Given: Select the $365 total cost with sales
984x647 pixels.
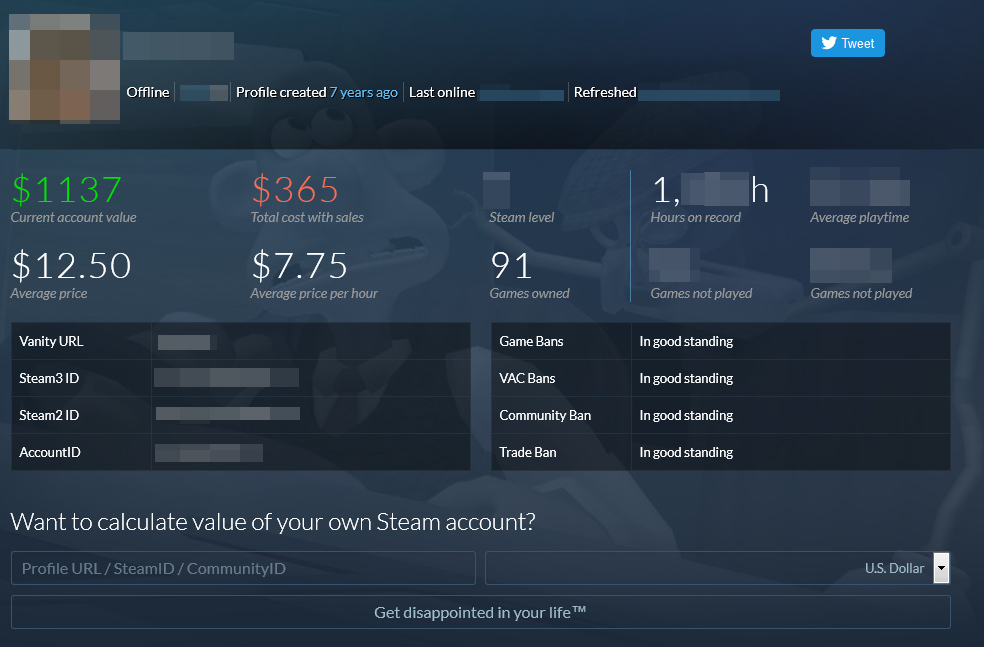Looking at the screenshot, I should [x=295, y=190].
